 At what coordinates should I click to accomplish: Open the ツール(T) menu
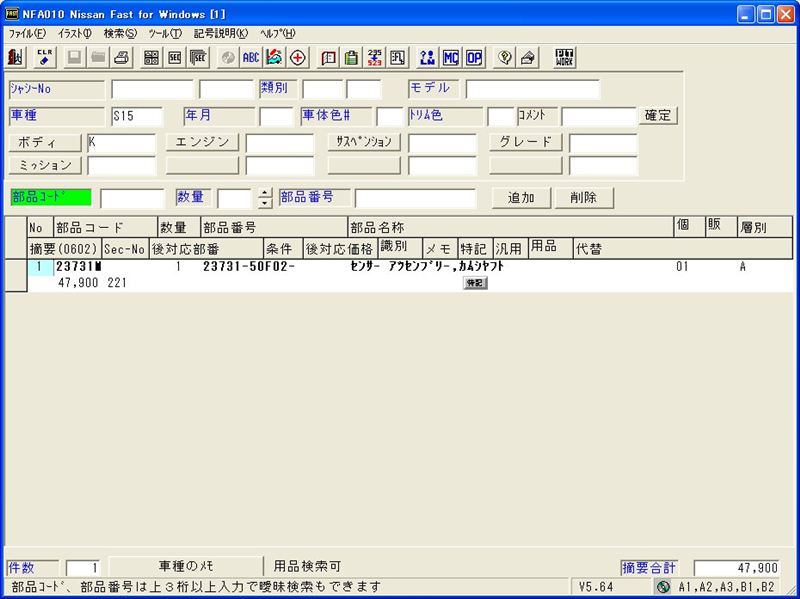tap(165, 34)
